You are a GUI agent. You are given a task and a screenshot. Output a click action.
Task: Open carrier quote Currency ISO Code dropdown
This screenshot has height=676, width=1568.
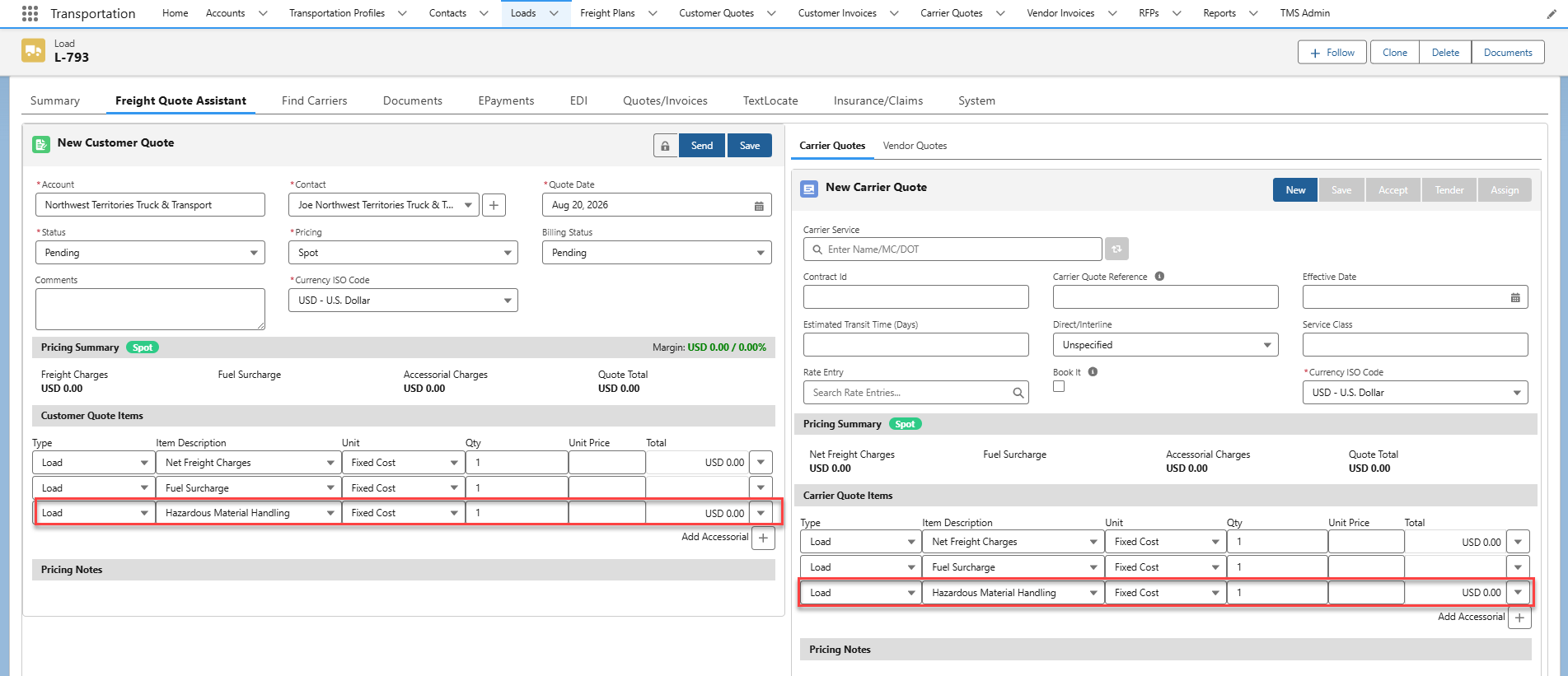point(1415,393)
